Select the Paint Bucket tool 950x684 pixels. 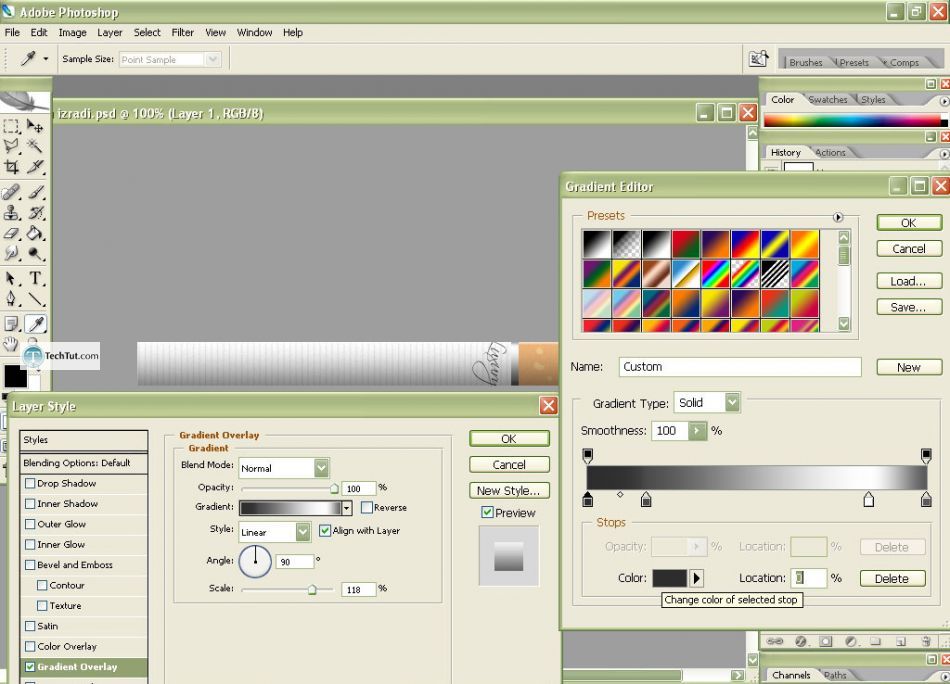click(x=36, y=233)
